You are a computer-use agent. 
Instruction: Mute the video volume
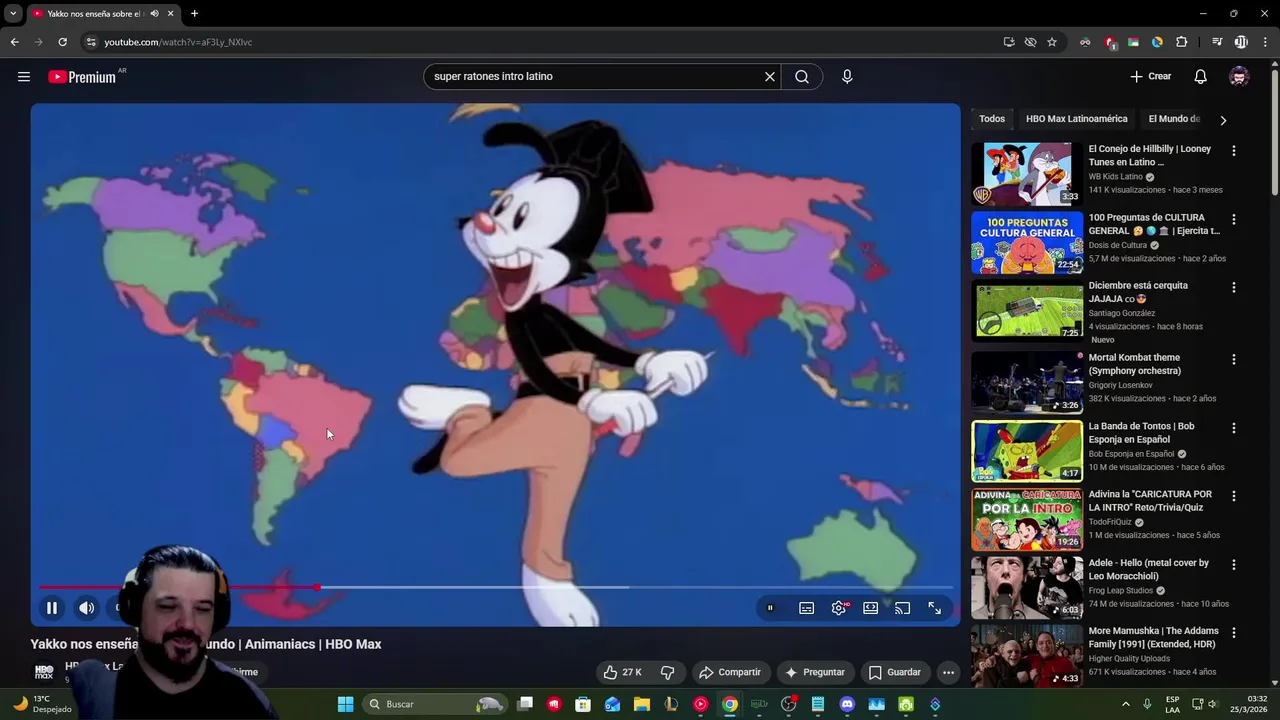(x=87, y=607)
